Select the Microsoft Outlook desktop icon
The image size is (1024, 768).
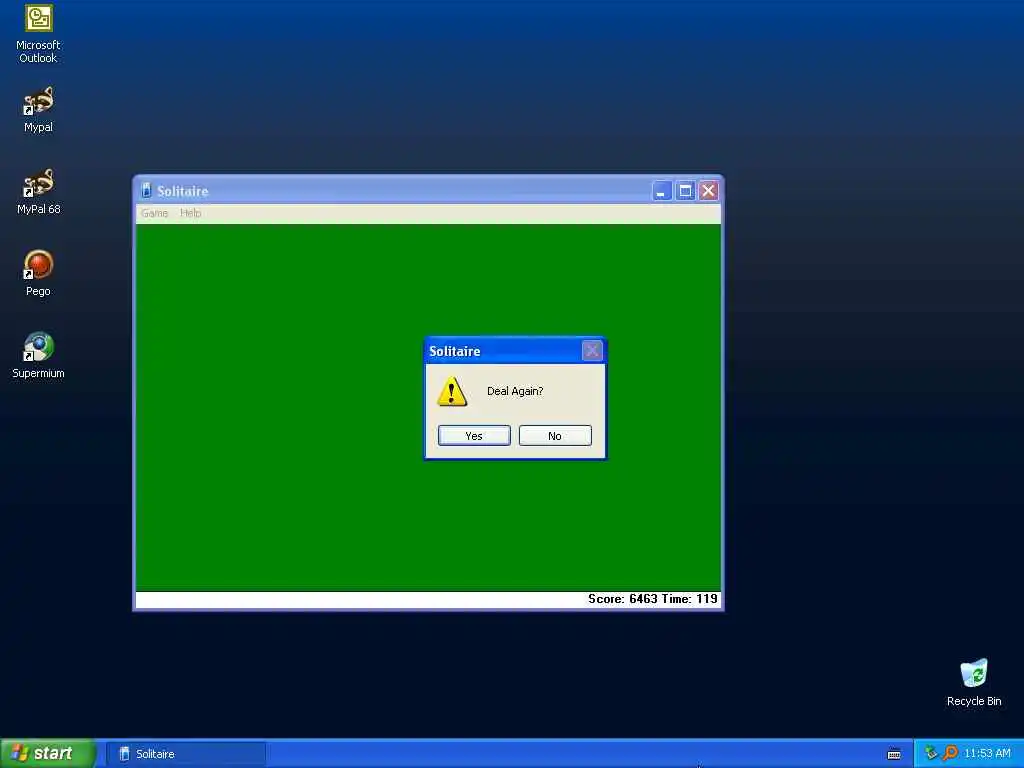(39, 34)
